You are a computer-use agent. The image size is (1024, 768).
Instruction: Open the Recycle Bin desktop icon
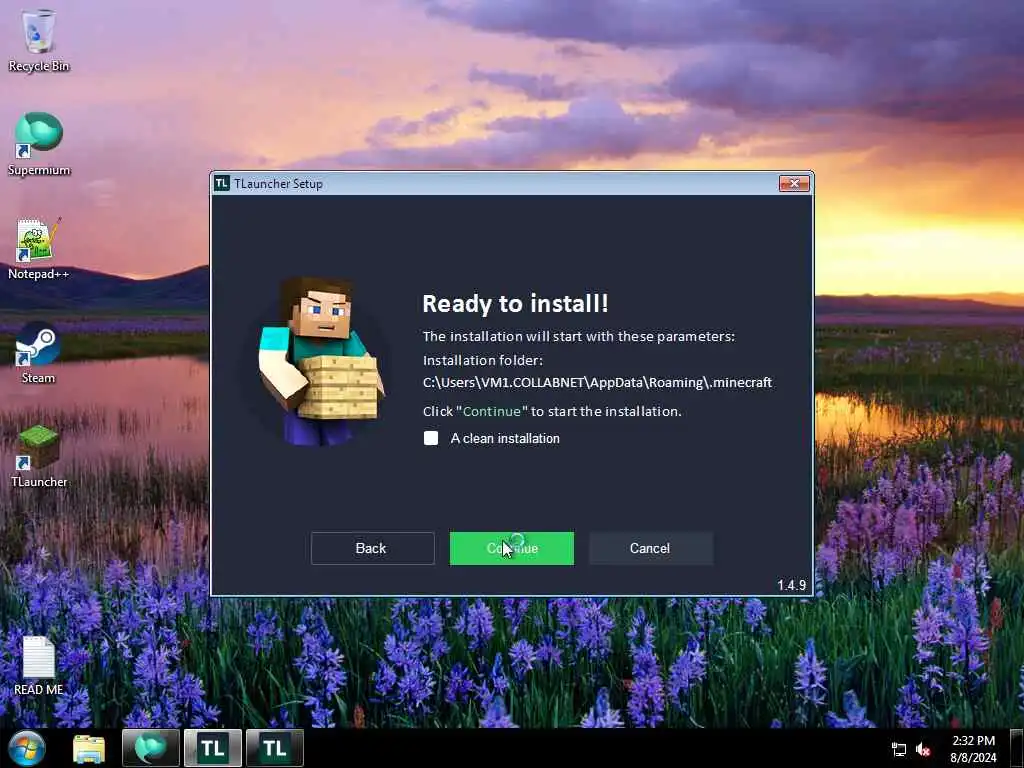[39, 40]
